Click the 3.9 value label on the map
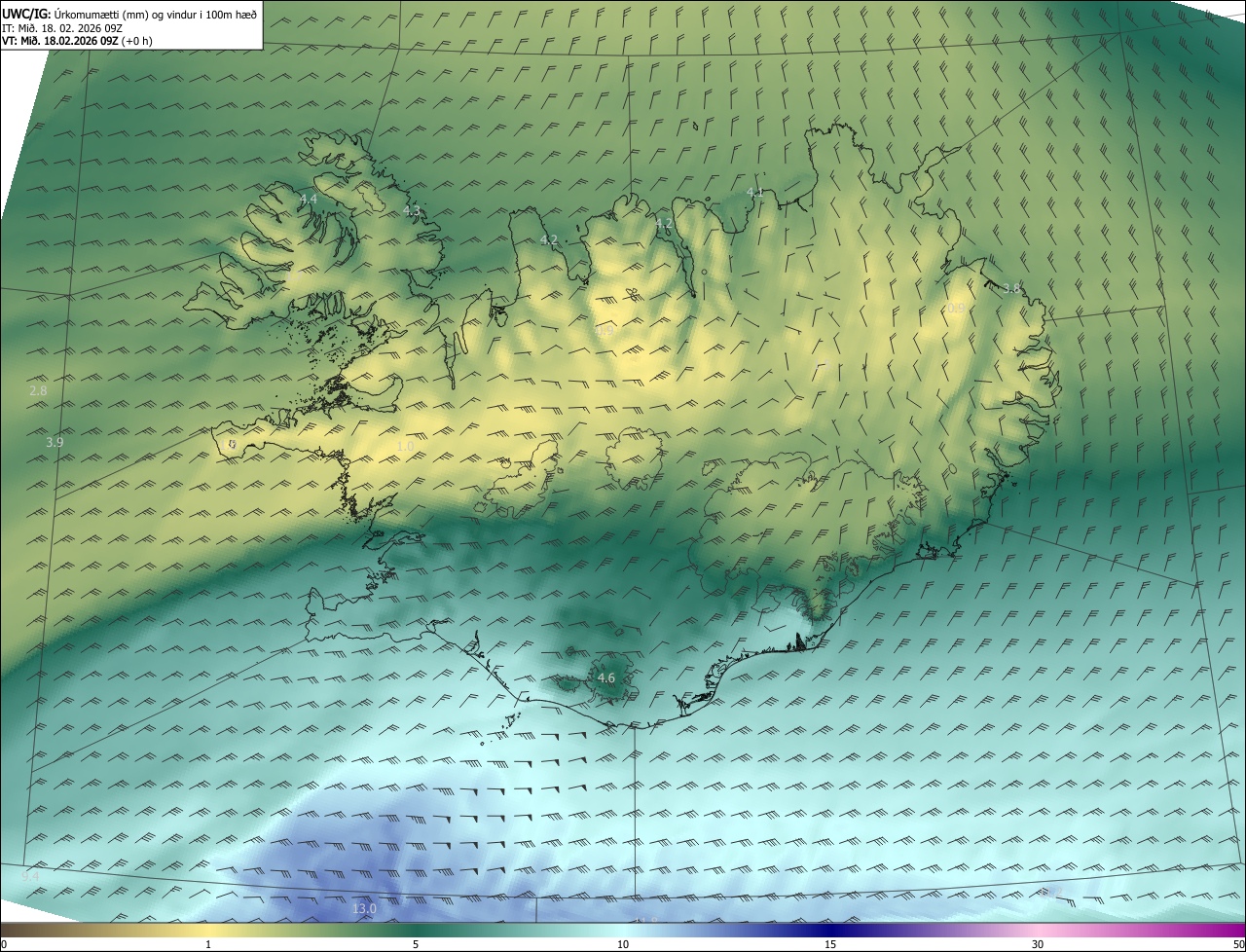The image size is (1246, 952). tap(55, 442)
